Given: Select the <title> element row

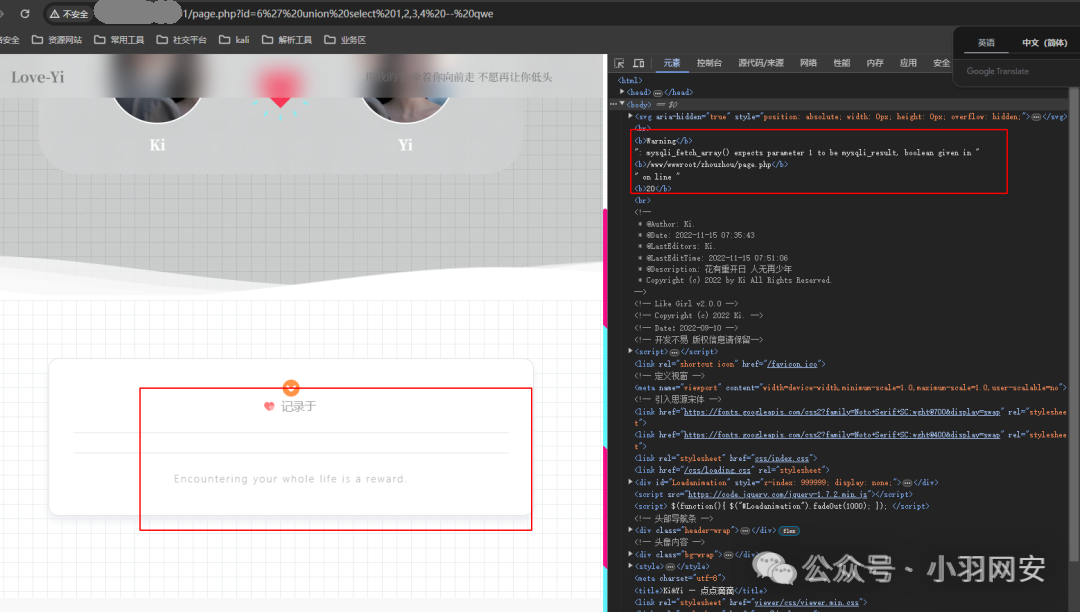Looking at the screenshot, I should pos(700,590).
